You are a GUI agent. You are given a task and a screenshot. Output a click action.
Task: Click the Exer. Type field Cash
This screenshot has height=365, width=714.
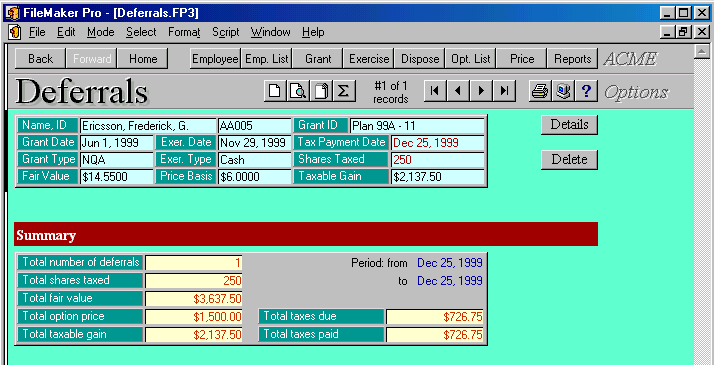click(255, 160)
